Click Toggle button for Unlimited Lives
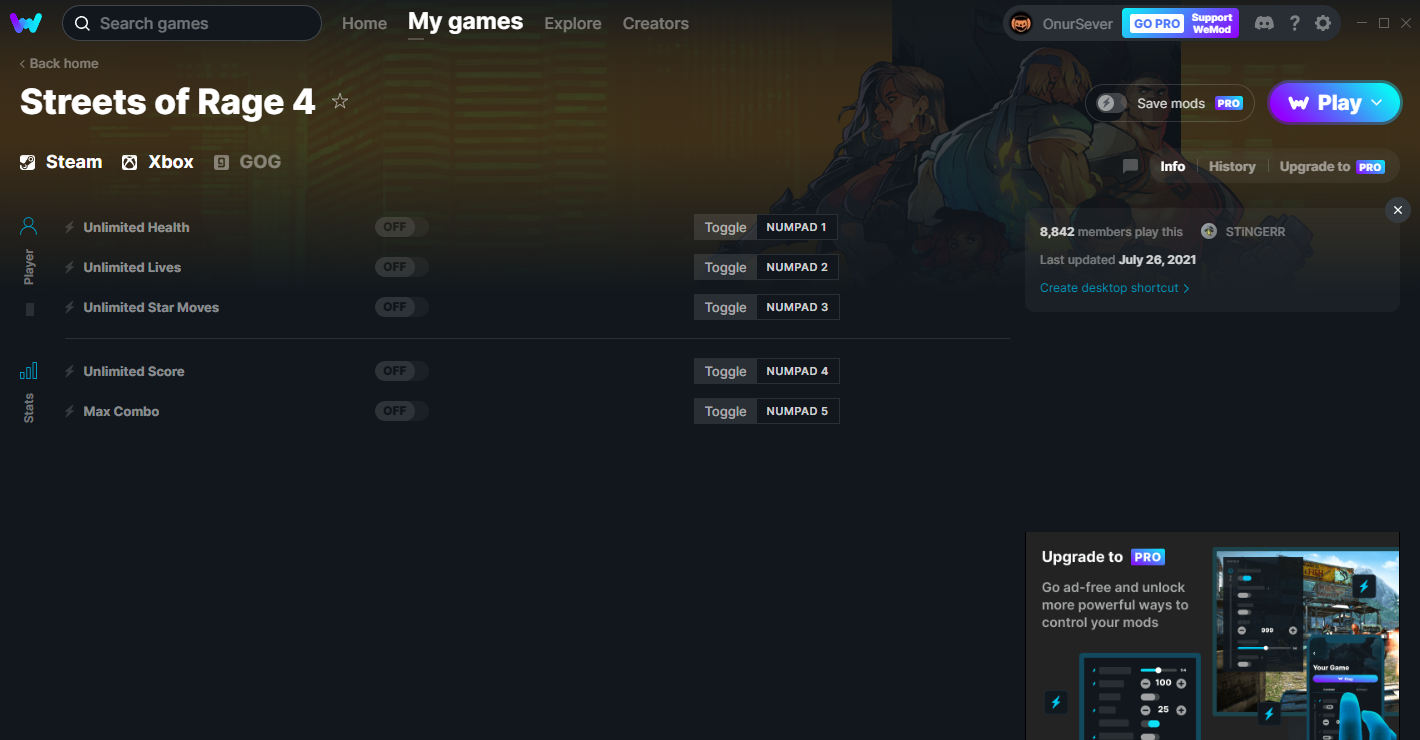The width and height of the screenshot is (1420, 740). click(x=725, y=267)
